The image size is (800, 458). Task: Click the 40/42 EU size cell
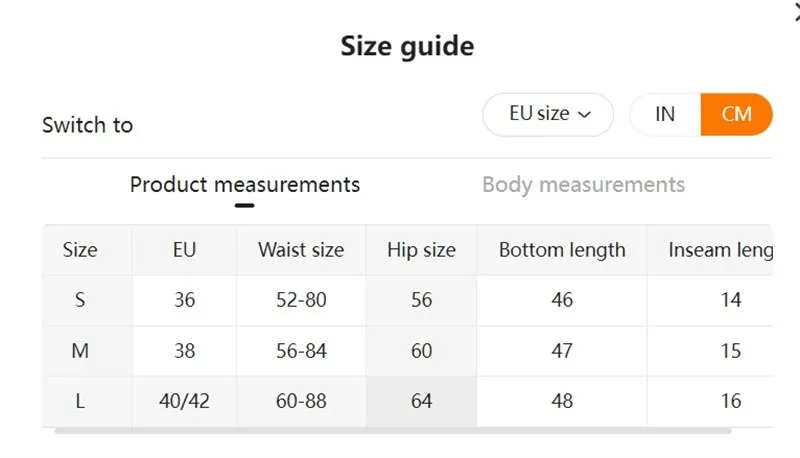(x=184, y=401)
